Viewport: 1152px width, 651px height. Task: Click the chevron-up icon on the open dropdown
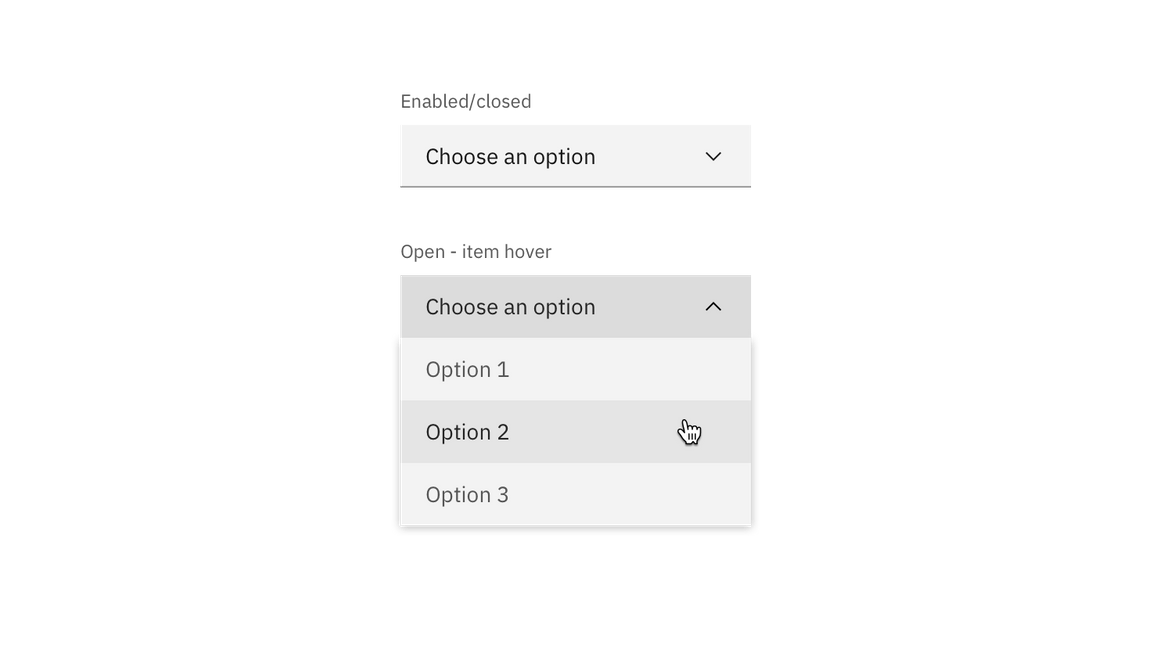pyautogui.click(x=713, y=307)
